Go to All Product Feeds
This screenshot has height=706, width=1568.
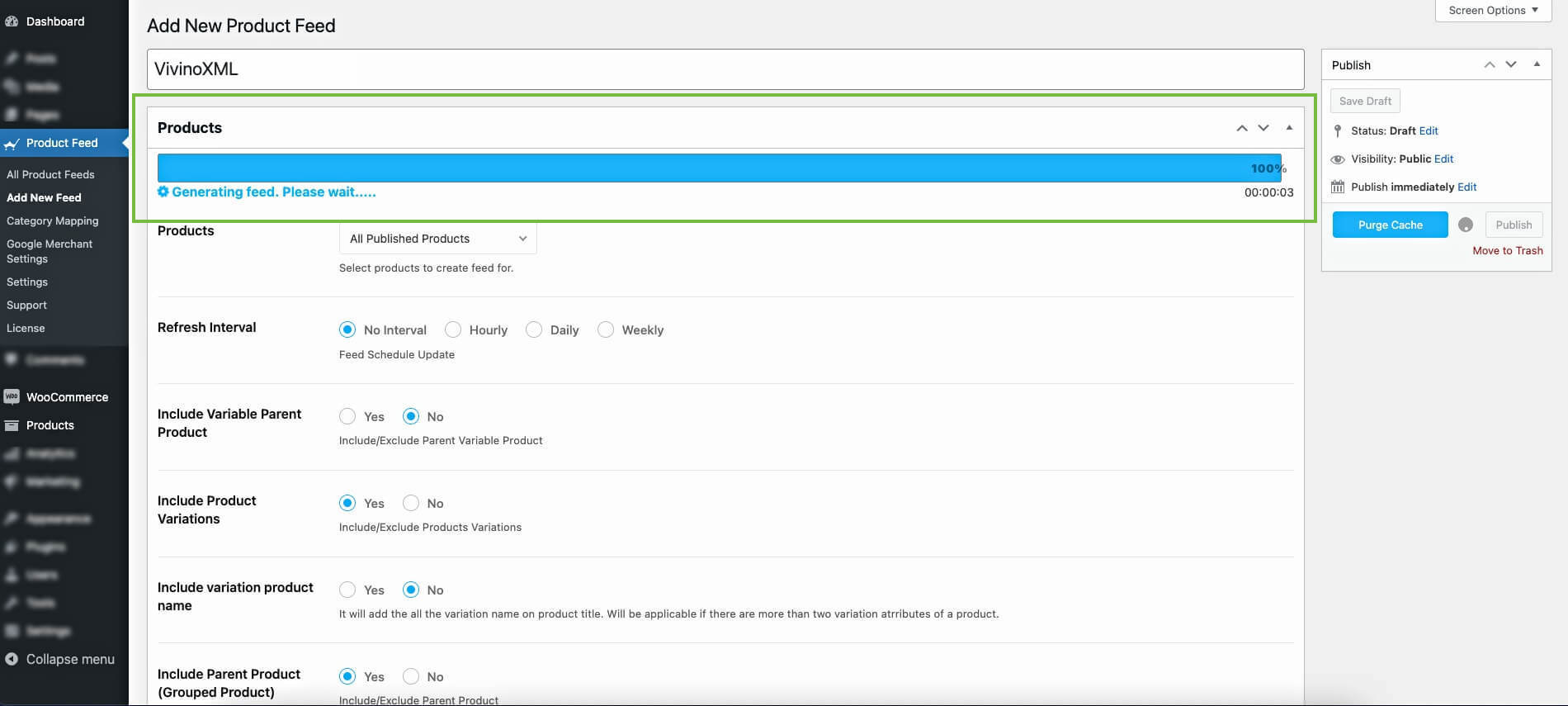tap(50, 174)
